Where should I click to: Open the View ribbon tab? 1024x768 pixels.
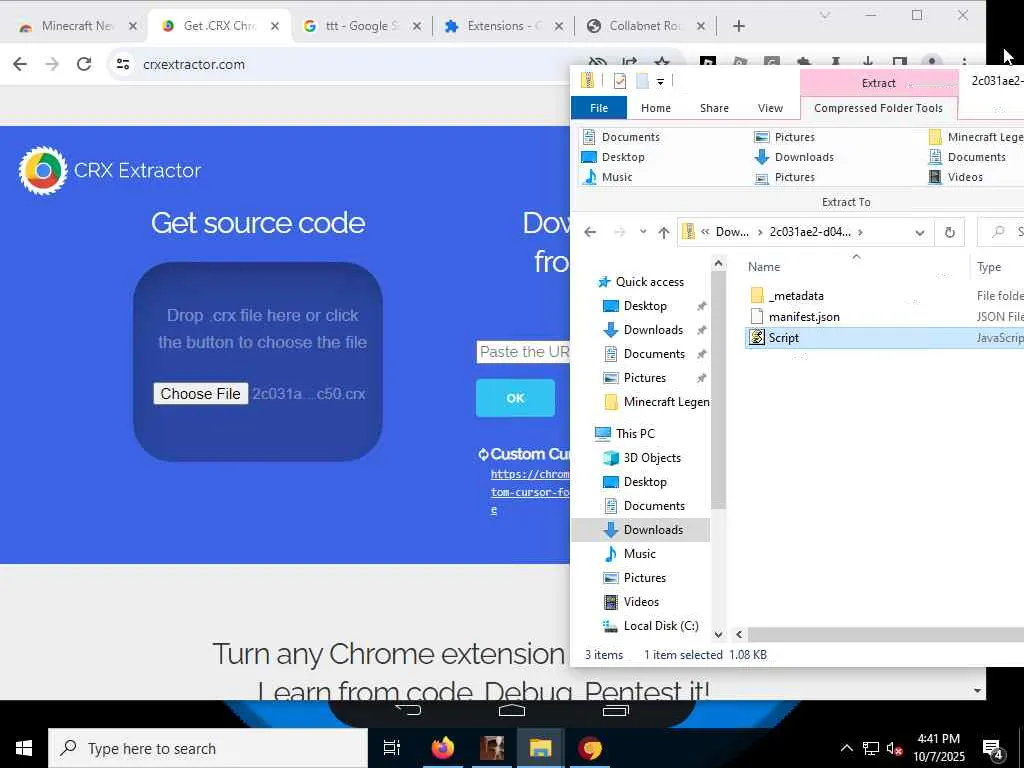tap(770, 108)
